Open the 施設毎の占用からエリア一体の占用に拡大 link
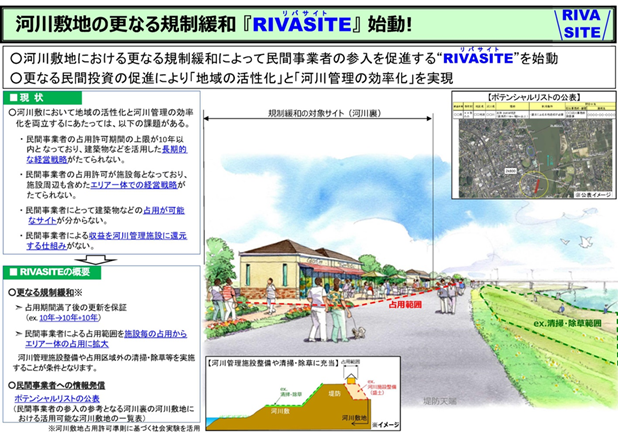Viewport: 618px width, 437px height. [106, 339]
